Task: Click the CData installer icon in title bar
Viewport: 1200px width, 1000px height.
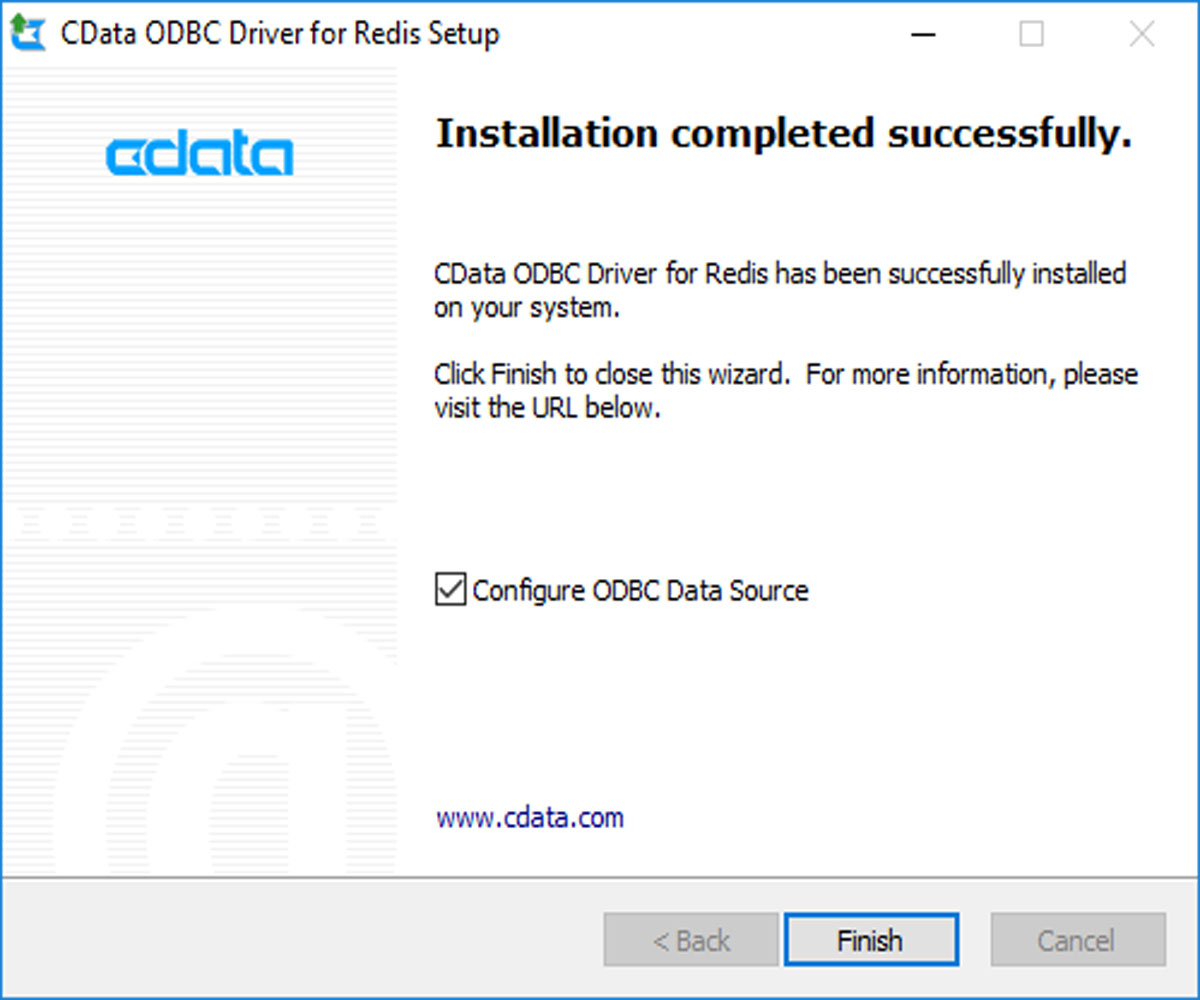Action: (25, 32)
